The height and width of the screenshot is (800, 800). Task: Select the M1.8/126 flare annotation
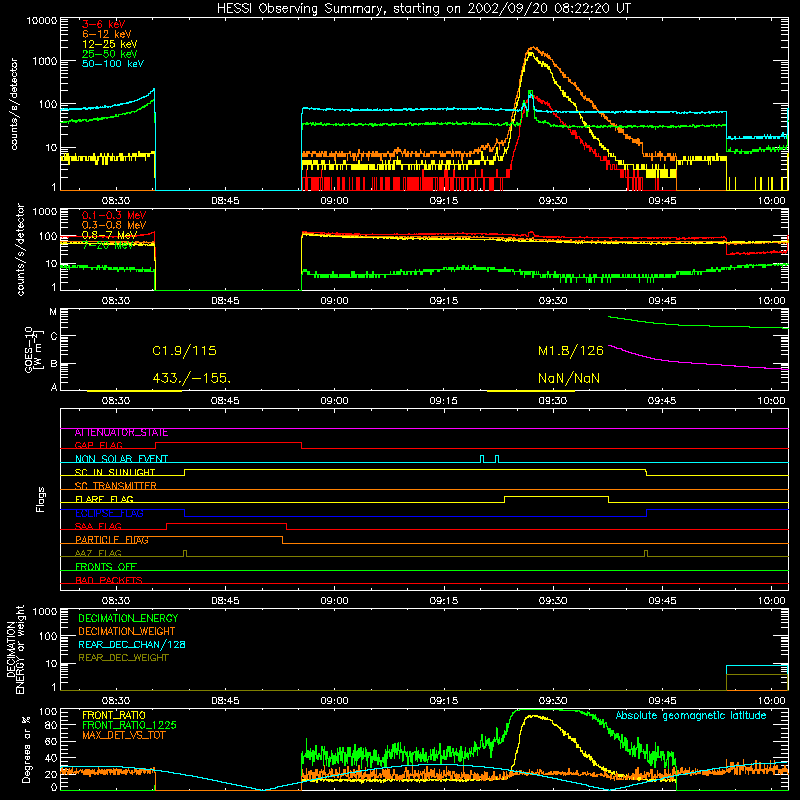pyautogui.click(x=571, y=351)
